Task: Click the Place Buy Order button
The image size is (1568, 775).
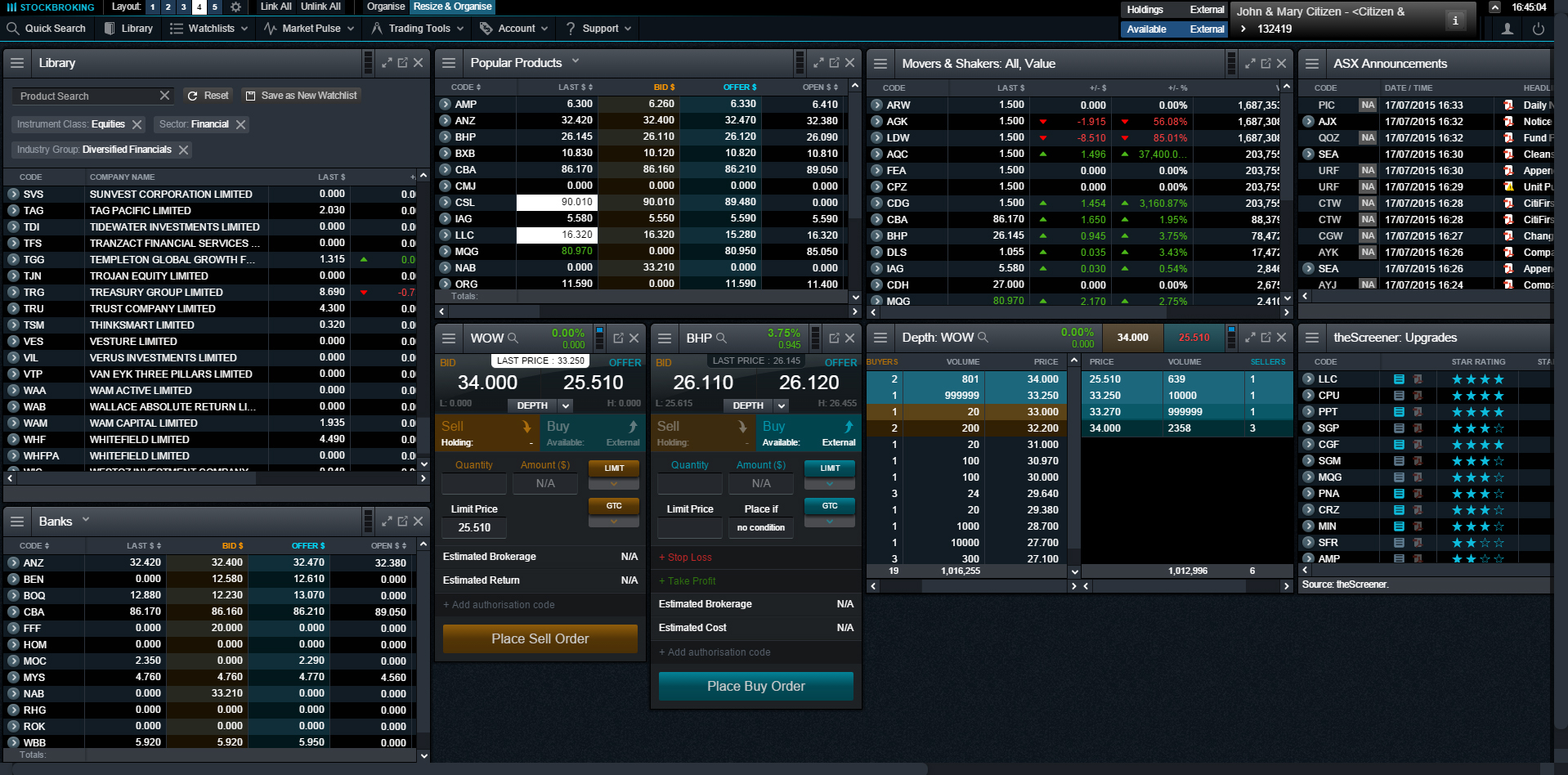Action: (755, 686)
